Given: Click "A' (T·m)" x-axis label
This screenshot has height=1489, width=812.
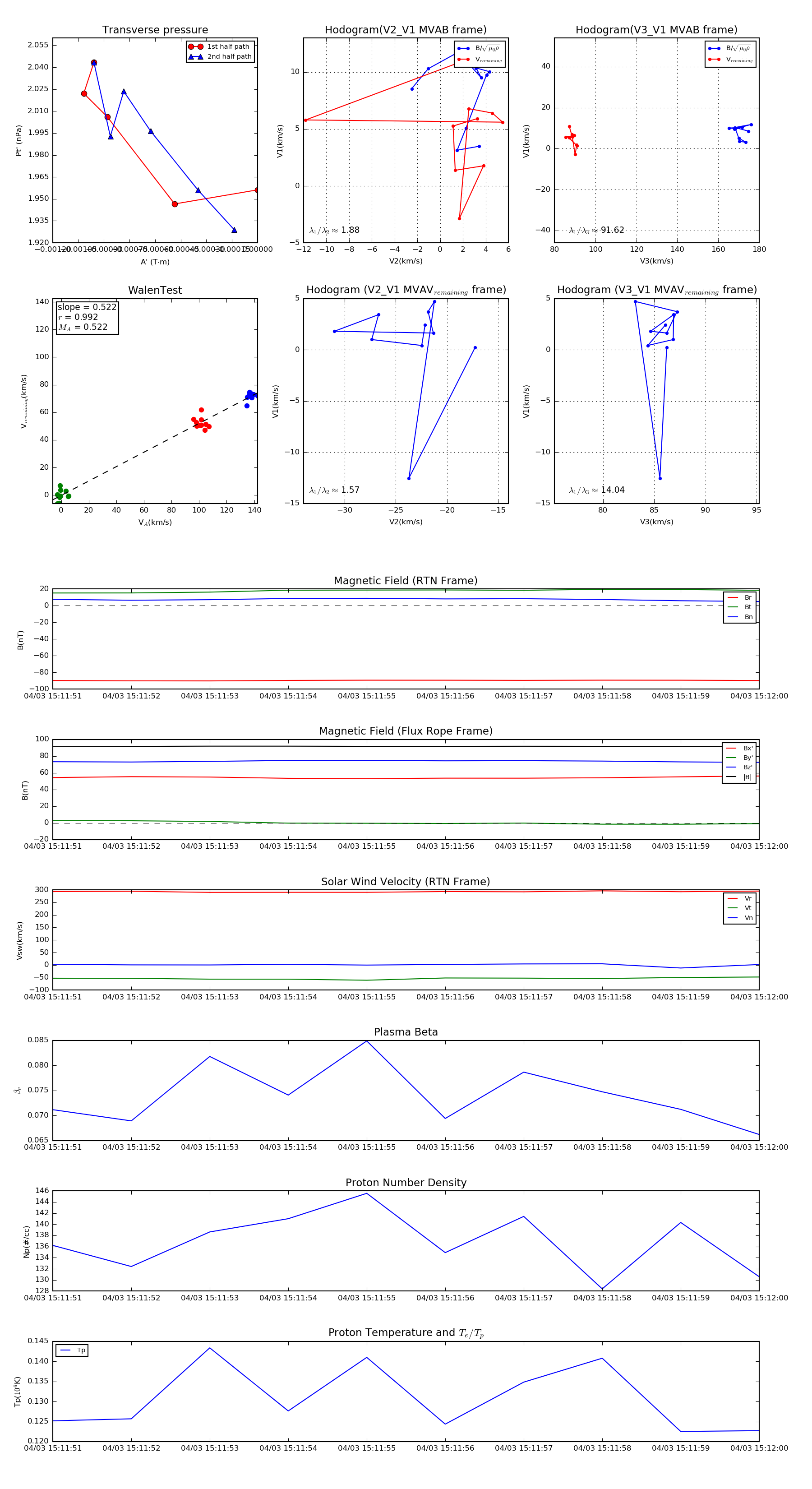Looking at the screenshot, I should click(155, 262).
